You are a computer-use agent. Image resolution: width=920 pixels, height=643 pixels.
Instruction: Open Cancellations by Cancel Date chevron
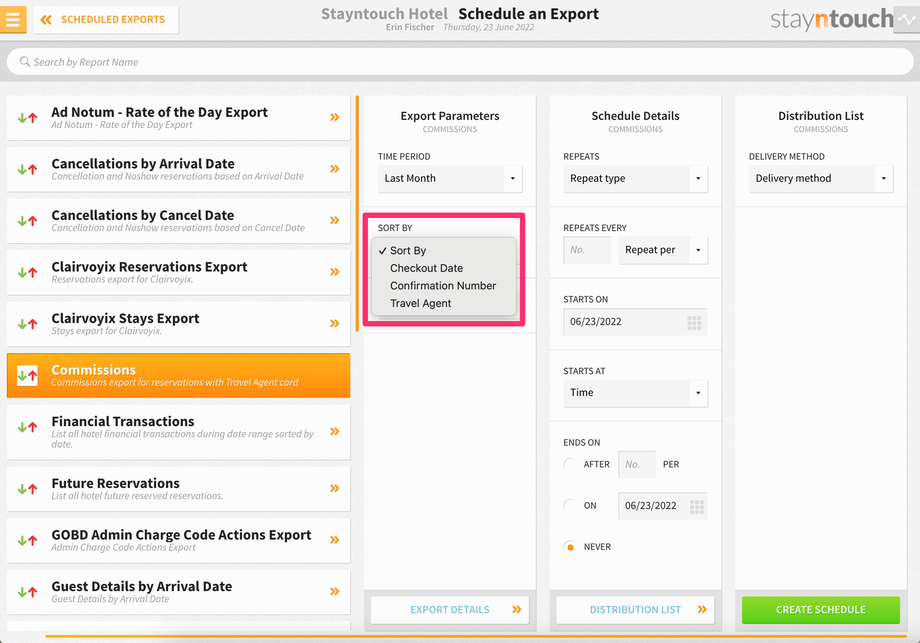pyautogui.click(x=334, y=221)
